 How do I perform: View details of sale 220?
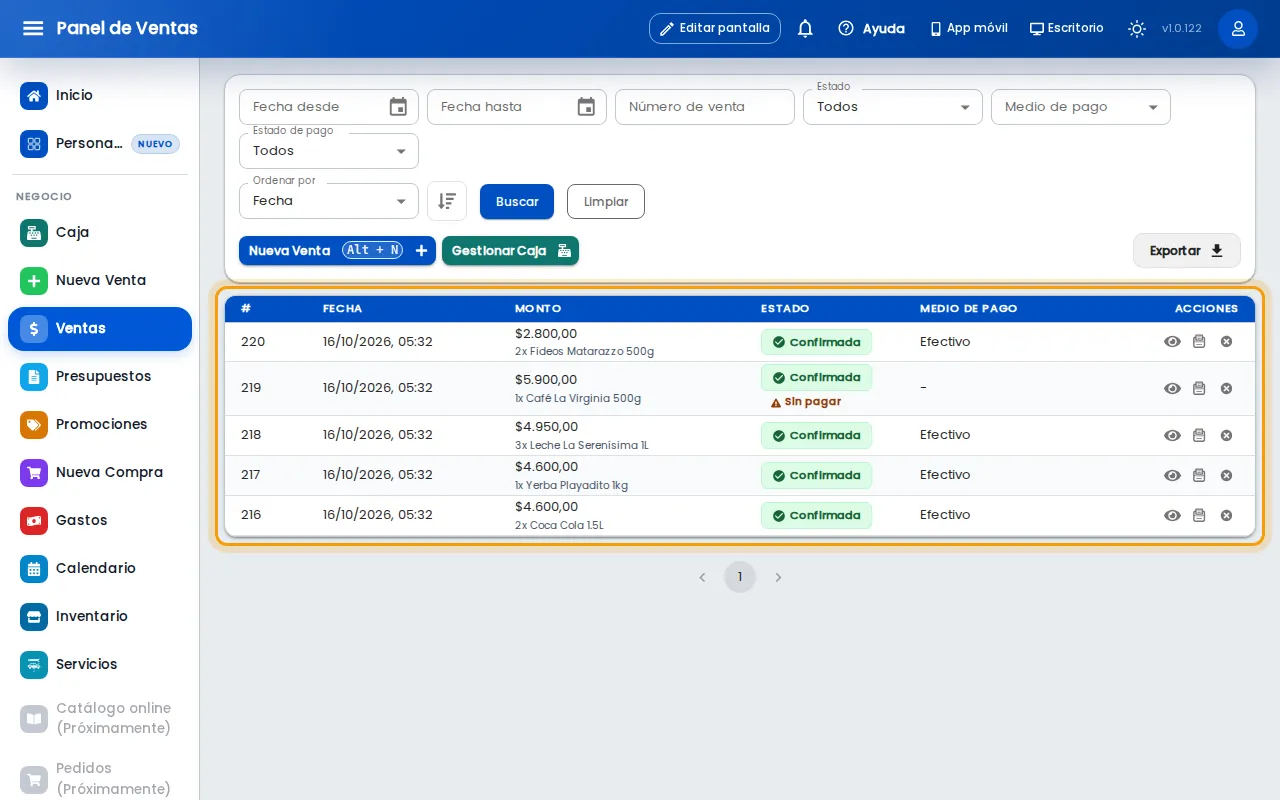click(1172, 342)
